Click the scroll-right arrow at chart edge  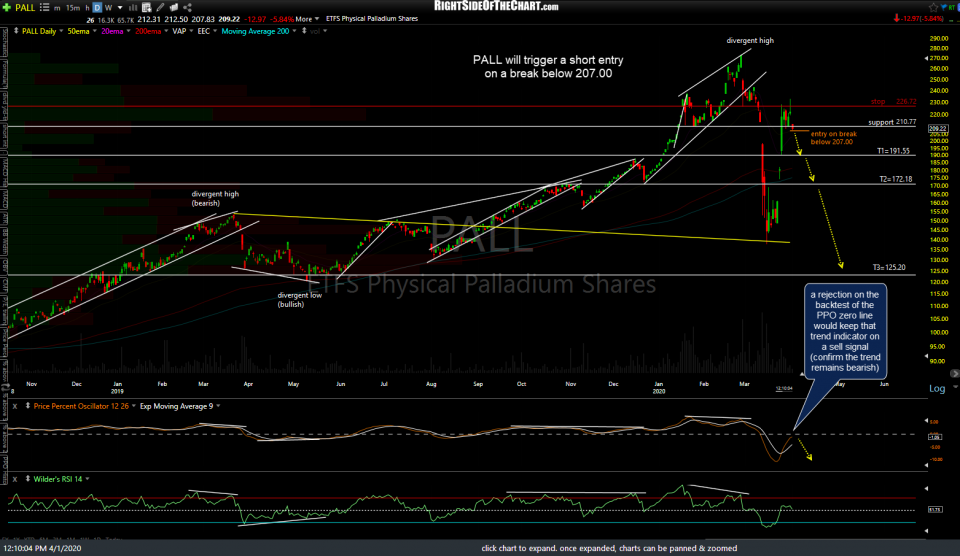click(x=954, y=374)
